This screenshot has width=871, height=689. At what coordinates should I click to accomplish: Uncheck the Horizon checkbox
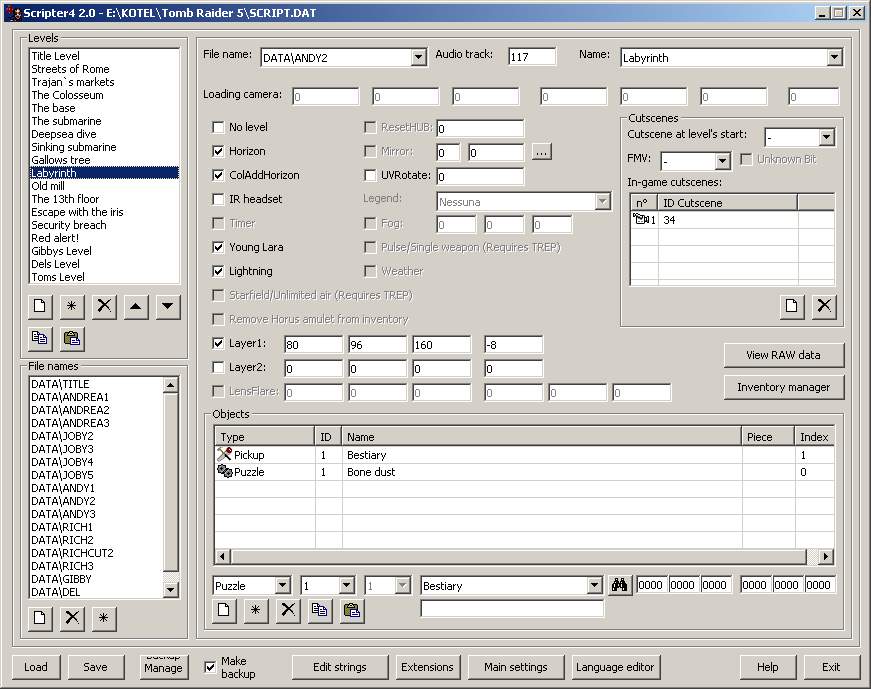218,151
